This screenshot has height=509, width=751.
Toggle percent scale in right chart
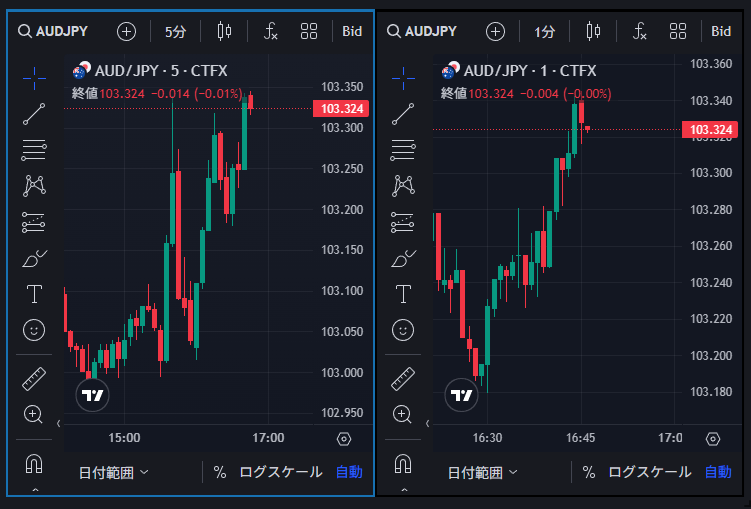click(589, 472)
